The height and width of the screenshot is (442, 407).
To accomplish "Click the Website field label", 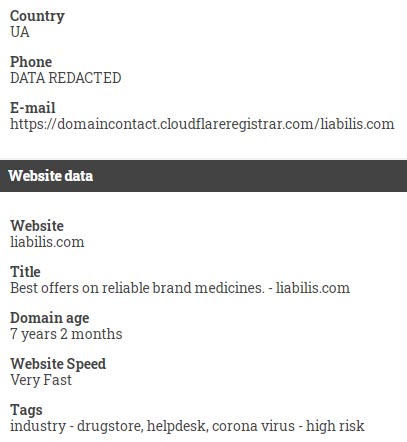I will [x=37, y=226].
